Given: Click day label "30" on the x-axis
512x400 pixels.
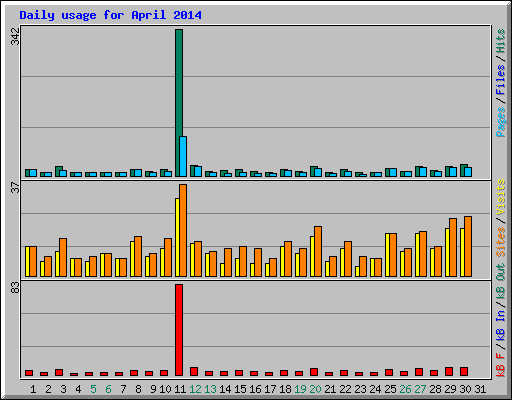Looking at the screenshot, I should pos(465,389).
